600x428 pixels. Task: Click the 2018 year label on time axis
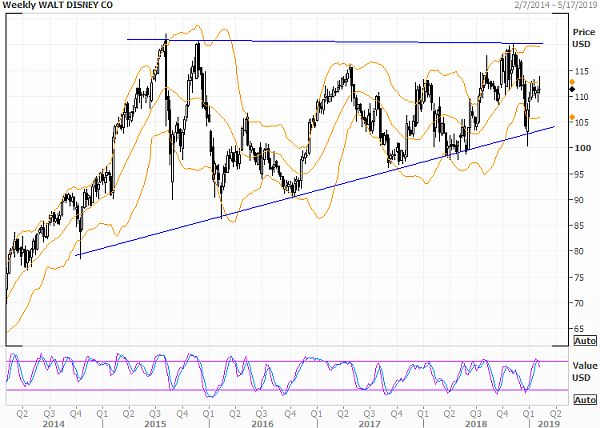tap(476, 424)
